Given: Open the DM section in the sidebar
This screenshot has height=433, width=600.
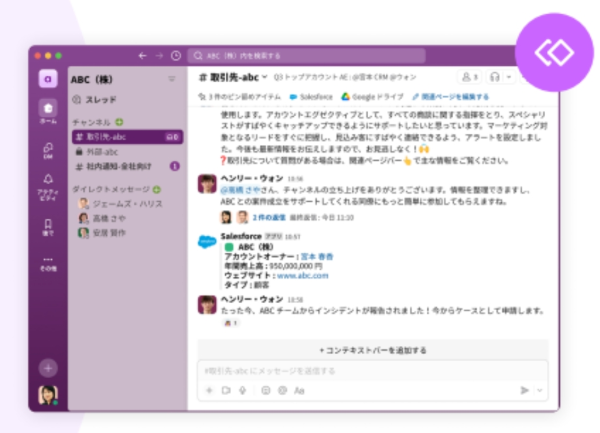Looking at the screenshot, I should click(x=48, y=150).
